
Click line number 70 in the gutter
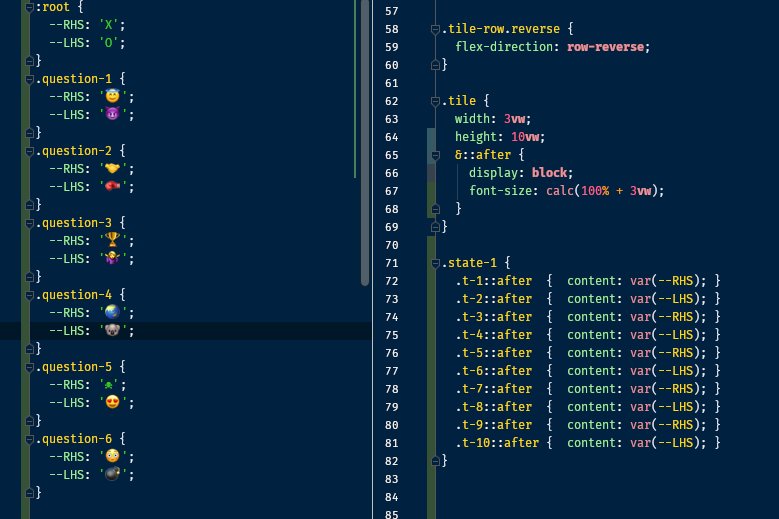[391, 245]
